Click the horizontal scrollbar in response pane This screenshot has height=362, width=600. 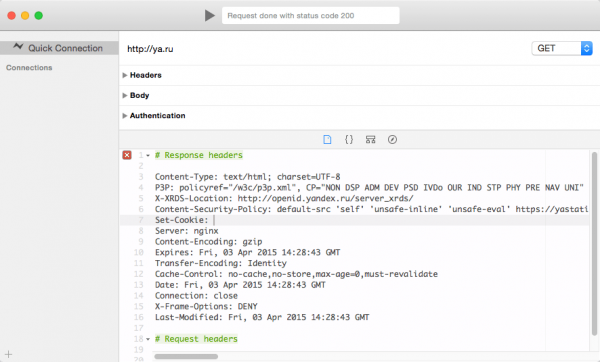click(186, 357)
